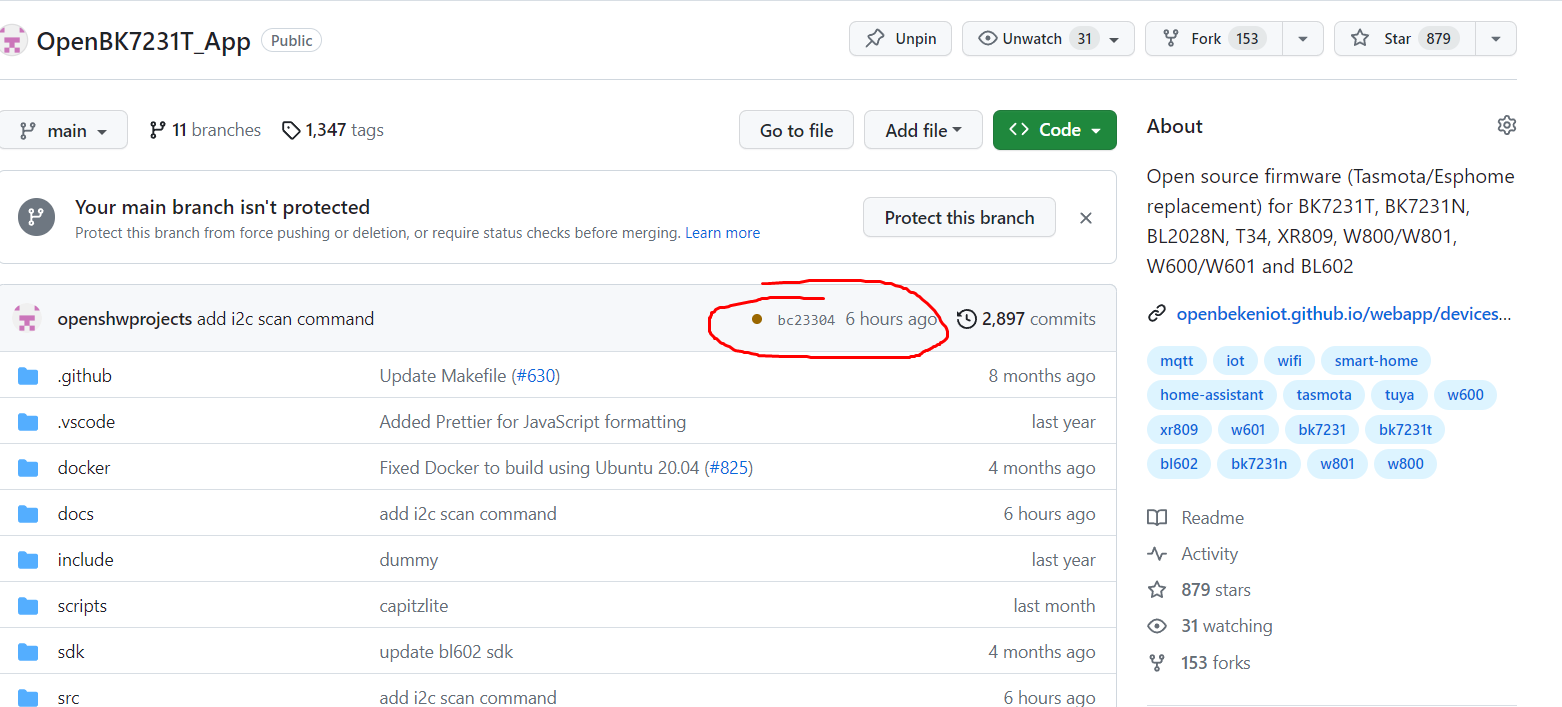This screenshot has width=1562, height=707.
Task: Open 'add i2c scan command' latest commit title
Action: point(286,319)
